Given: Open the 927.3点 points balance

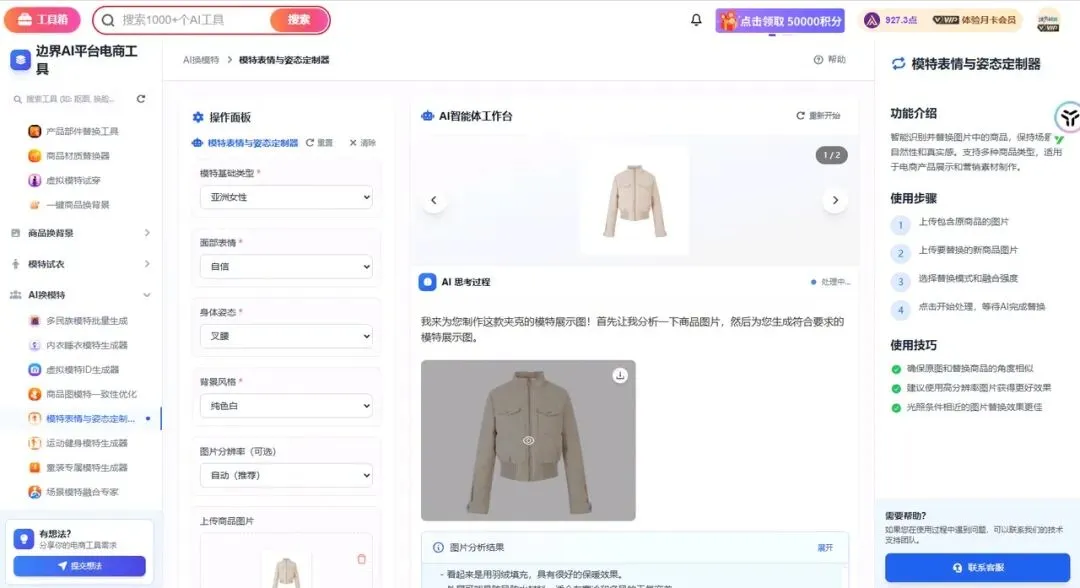Looking at the screenshot, I should point(891,20).
